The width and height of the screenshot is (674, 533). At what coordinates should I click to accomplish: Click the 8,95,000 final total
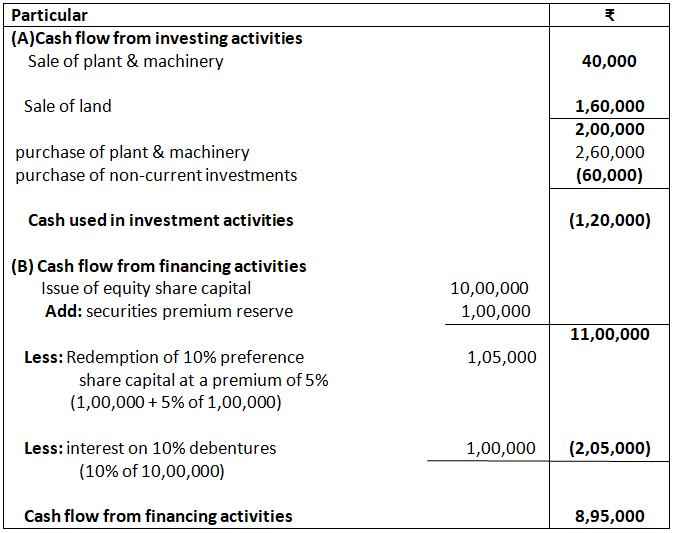[x=609, y=516]
